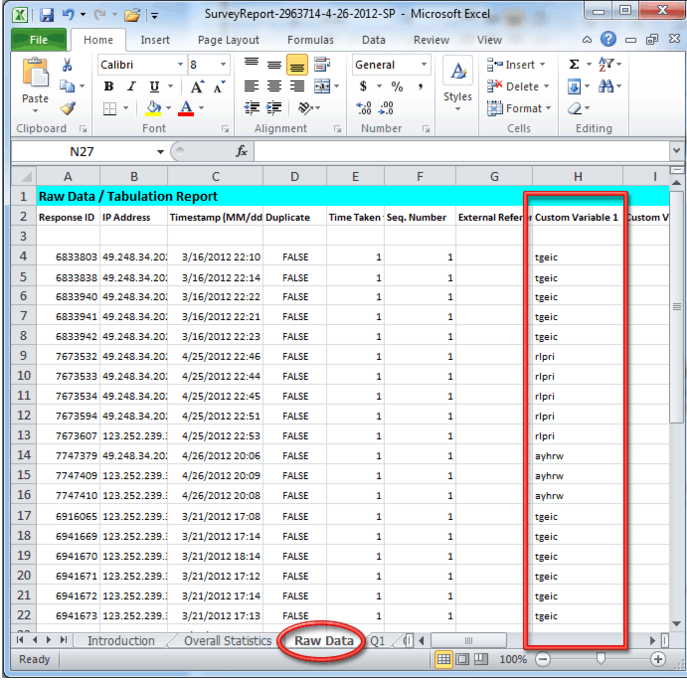Screen dimensions: 687x680
Task: Switch to Page Layout view in status bar
Action: pos(464,659)
